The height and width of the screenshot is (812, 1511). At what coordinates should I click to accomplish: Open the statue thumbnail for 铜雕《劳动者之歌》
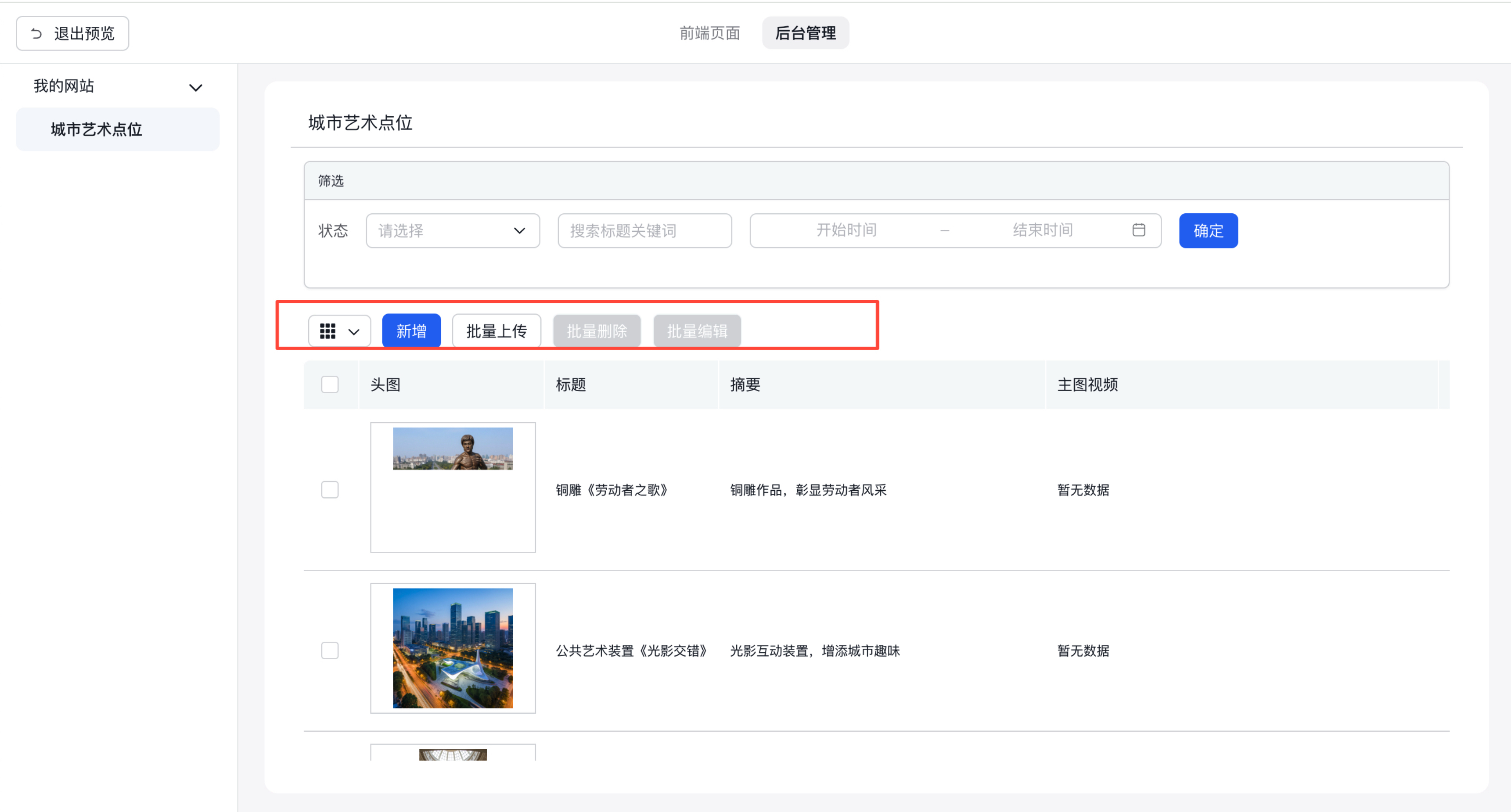click(453, 449)
